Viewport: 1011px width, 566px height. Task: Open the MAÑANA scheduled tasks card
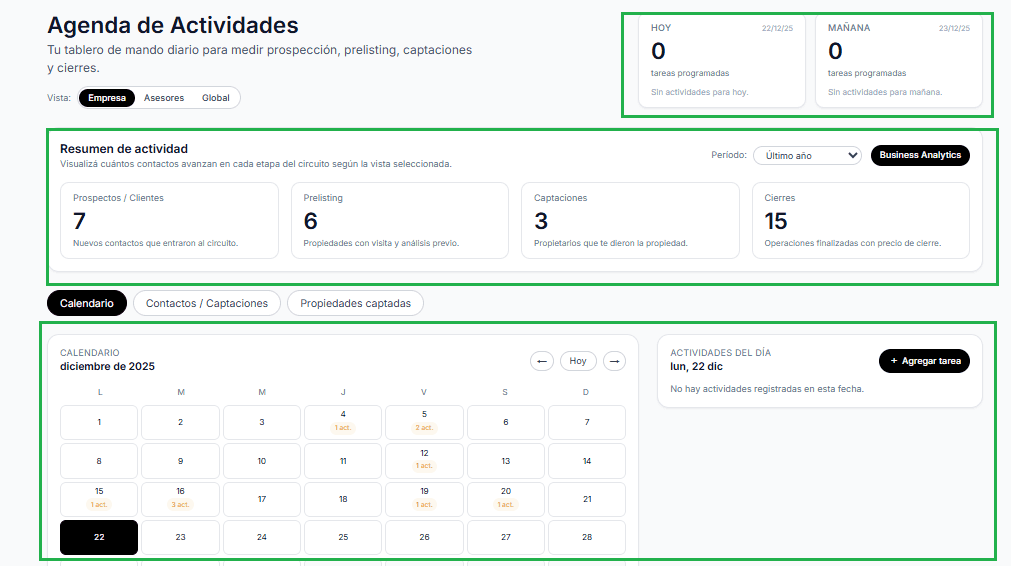pos(899,62)
